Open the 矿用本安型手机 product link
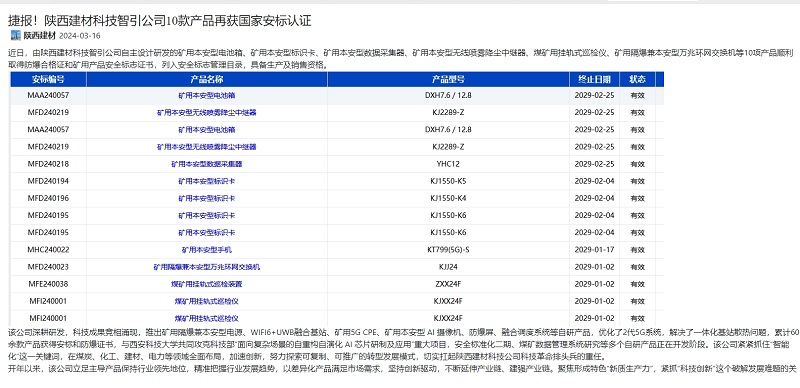 point(207,250)
